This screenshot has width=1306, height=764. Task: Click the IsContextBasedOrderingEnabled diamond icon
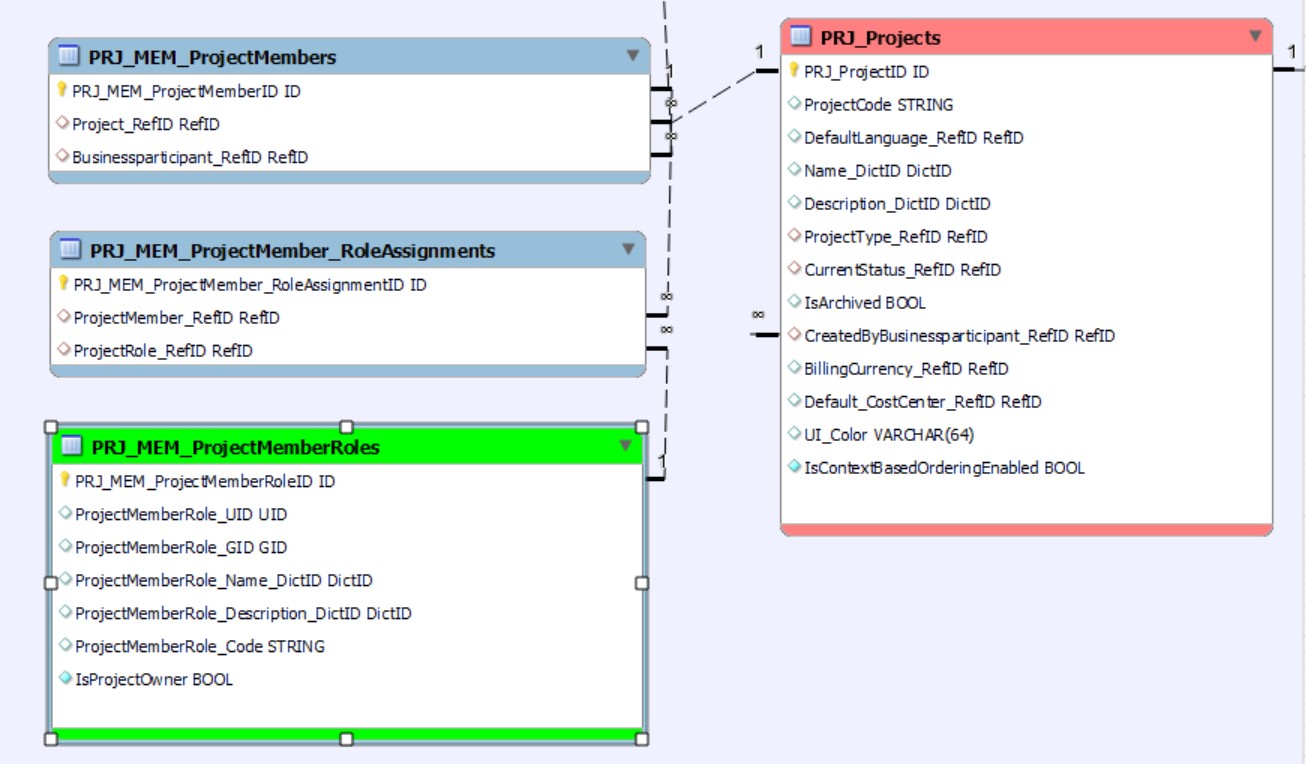[x=794, y=467]
